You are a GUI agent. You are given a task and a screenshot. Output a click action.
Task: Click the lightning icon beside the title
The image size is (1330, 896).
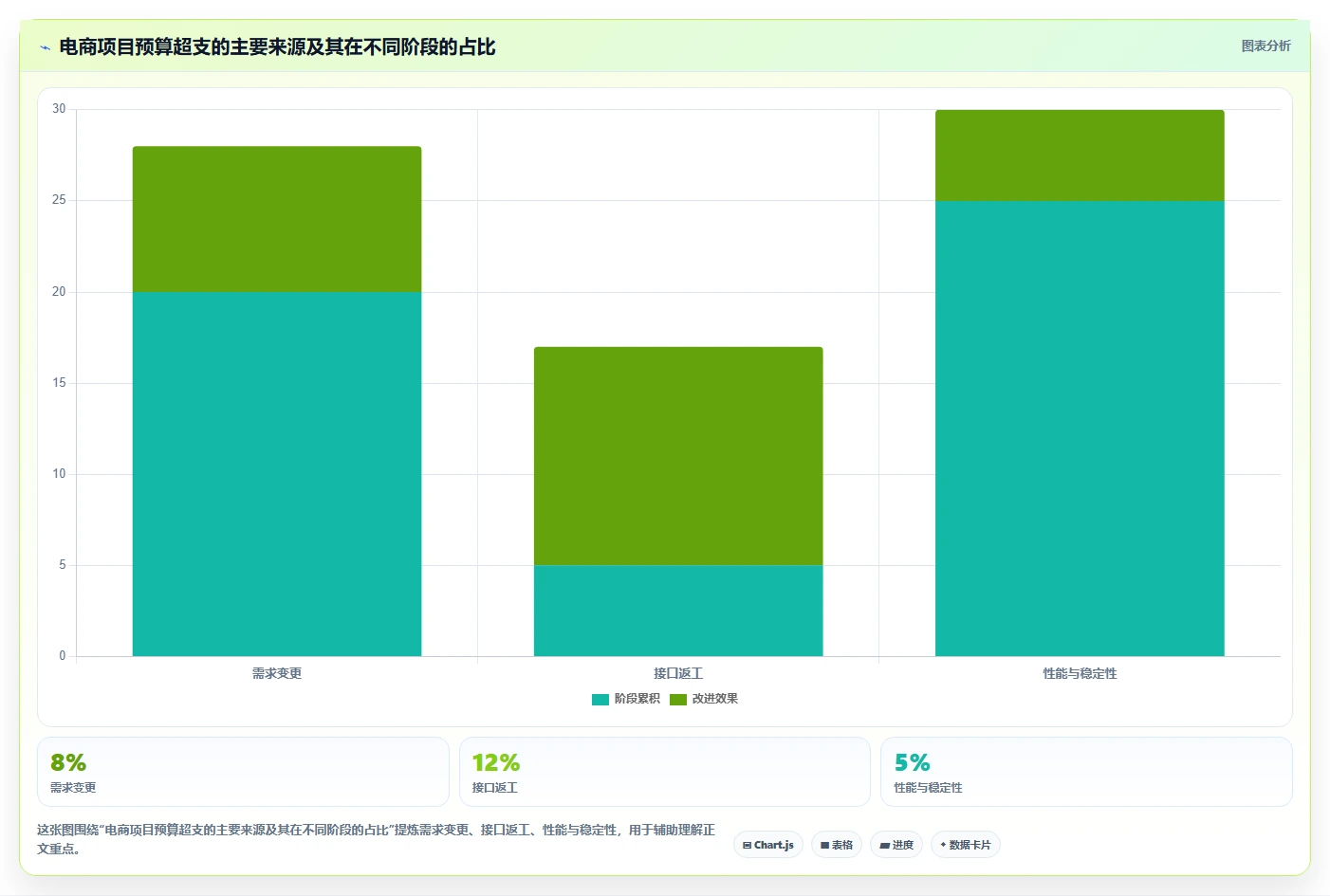(x=45, y=47)
